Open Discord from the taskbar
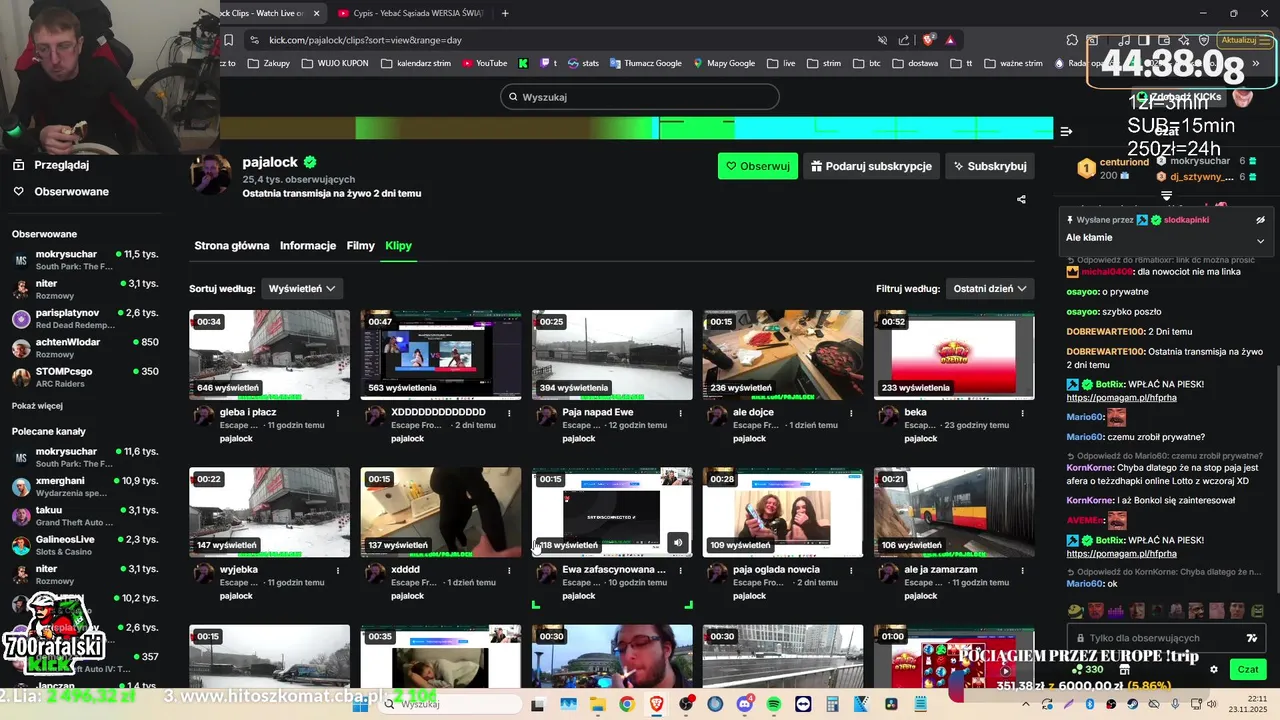1280x720 pixels. click(745, 704)
